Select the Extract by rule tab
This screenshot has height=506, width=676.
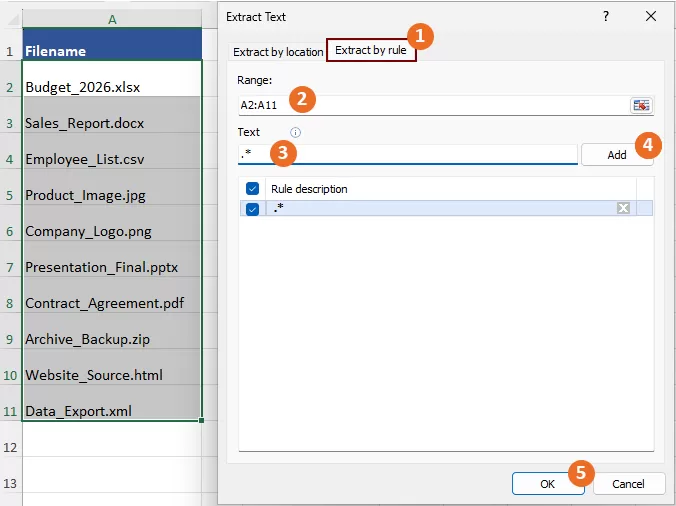pyautogui.click(x=371, y=50)
